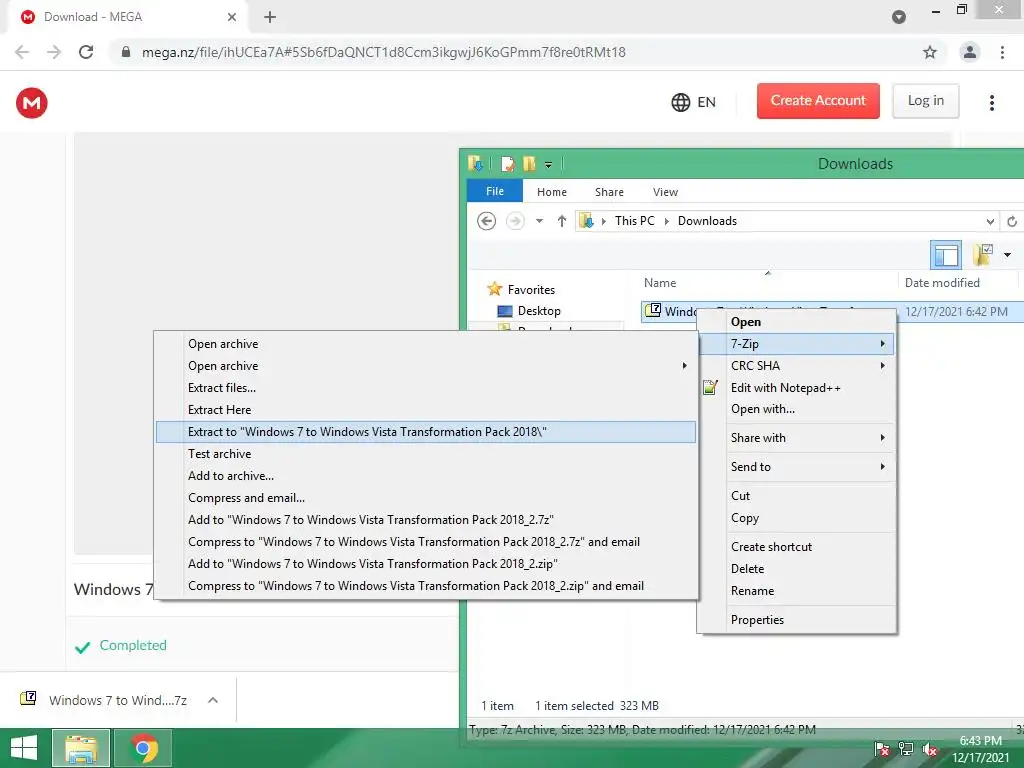Open a new Chrome tab
This screenshot has height=768, width=1024.
coord(270,17)
